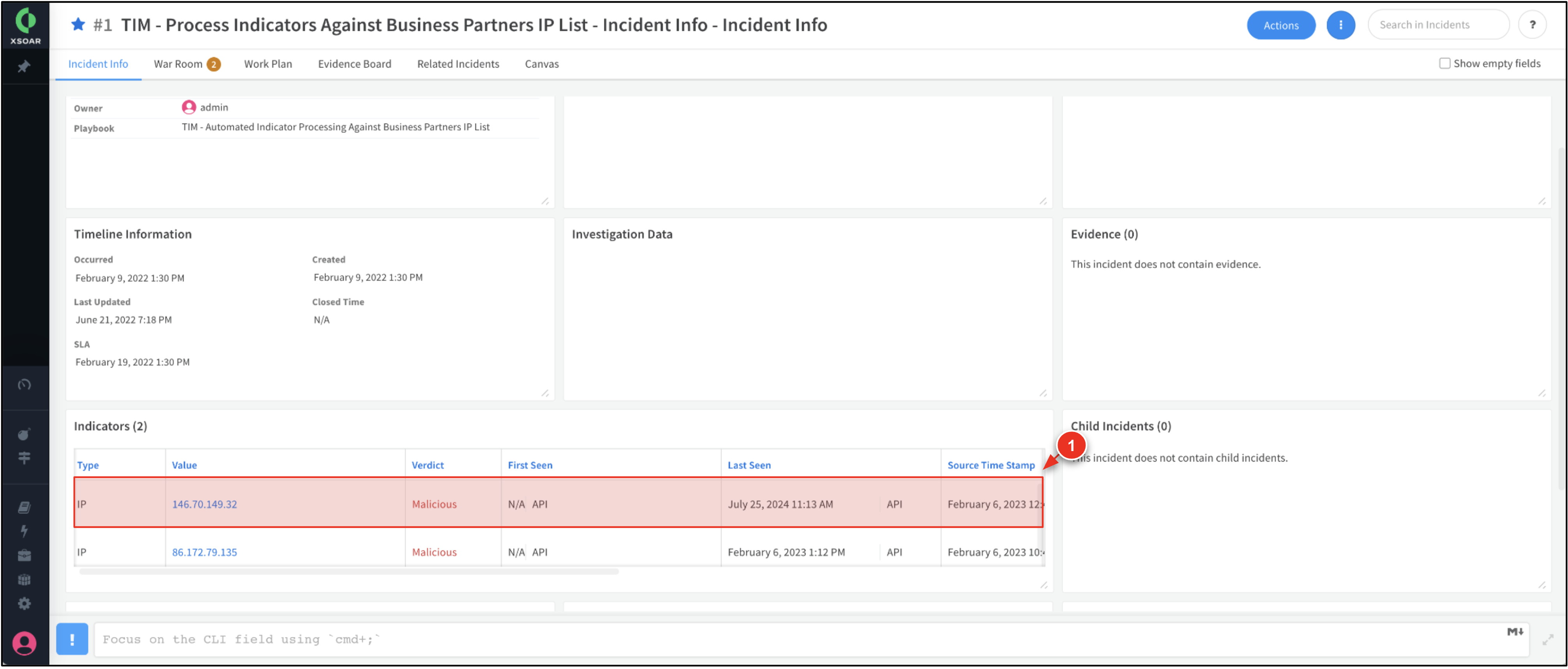This screenshot has height=669, width=1568.
Task: Switch to the Canvas tab
Action: (542, 64)
